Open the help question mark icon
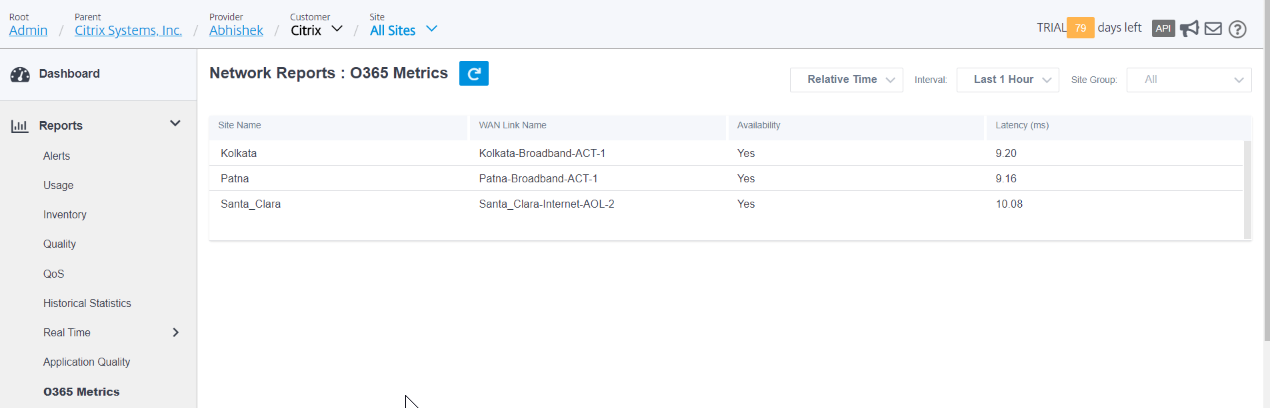 1238,29
